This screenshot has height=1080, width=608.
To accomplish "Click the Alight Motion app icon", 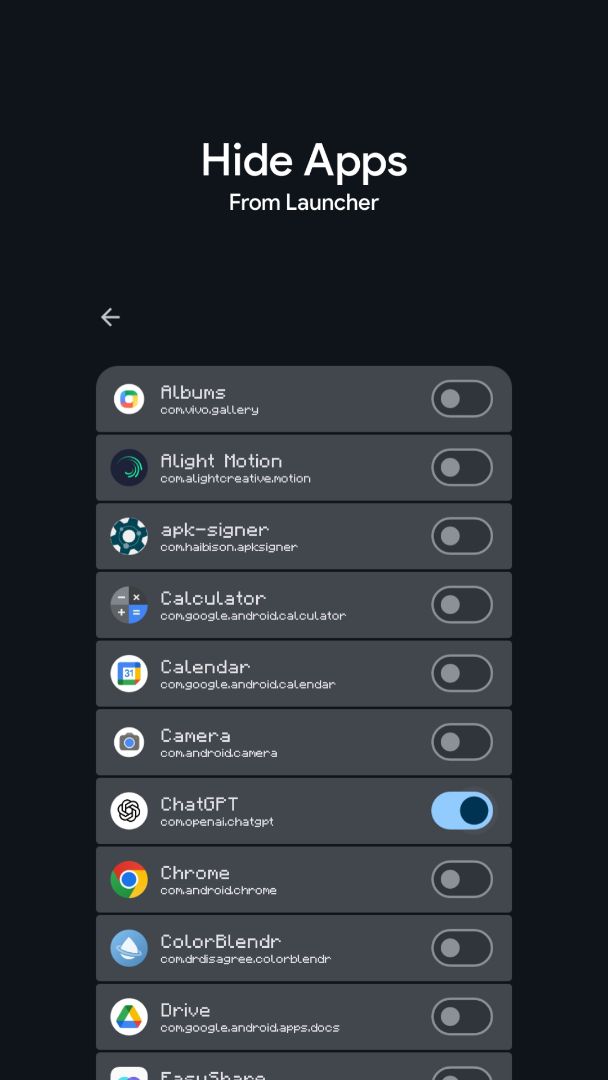I will (x=129, y=468).
